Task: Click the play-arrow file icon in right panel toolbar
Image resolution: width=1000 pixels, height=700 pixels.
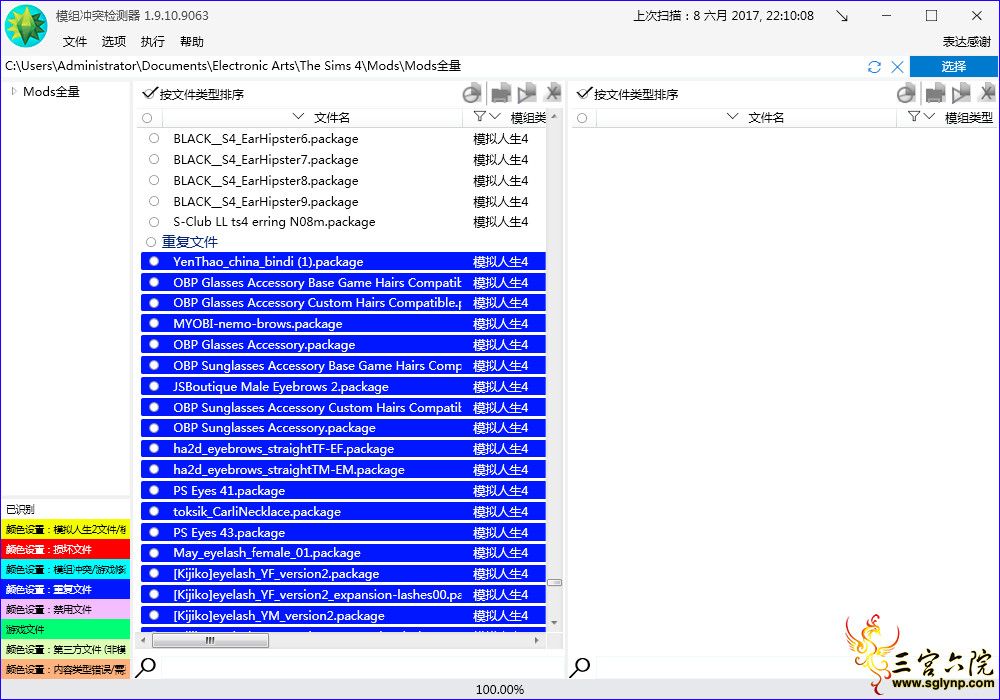Action: 961,94
